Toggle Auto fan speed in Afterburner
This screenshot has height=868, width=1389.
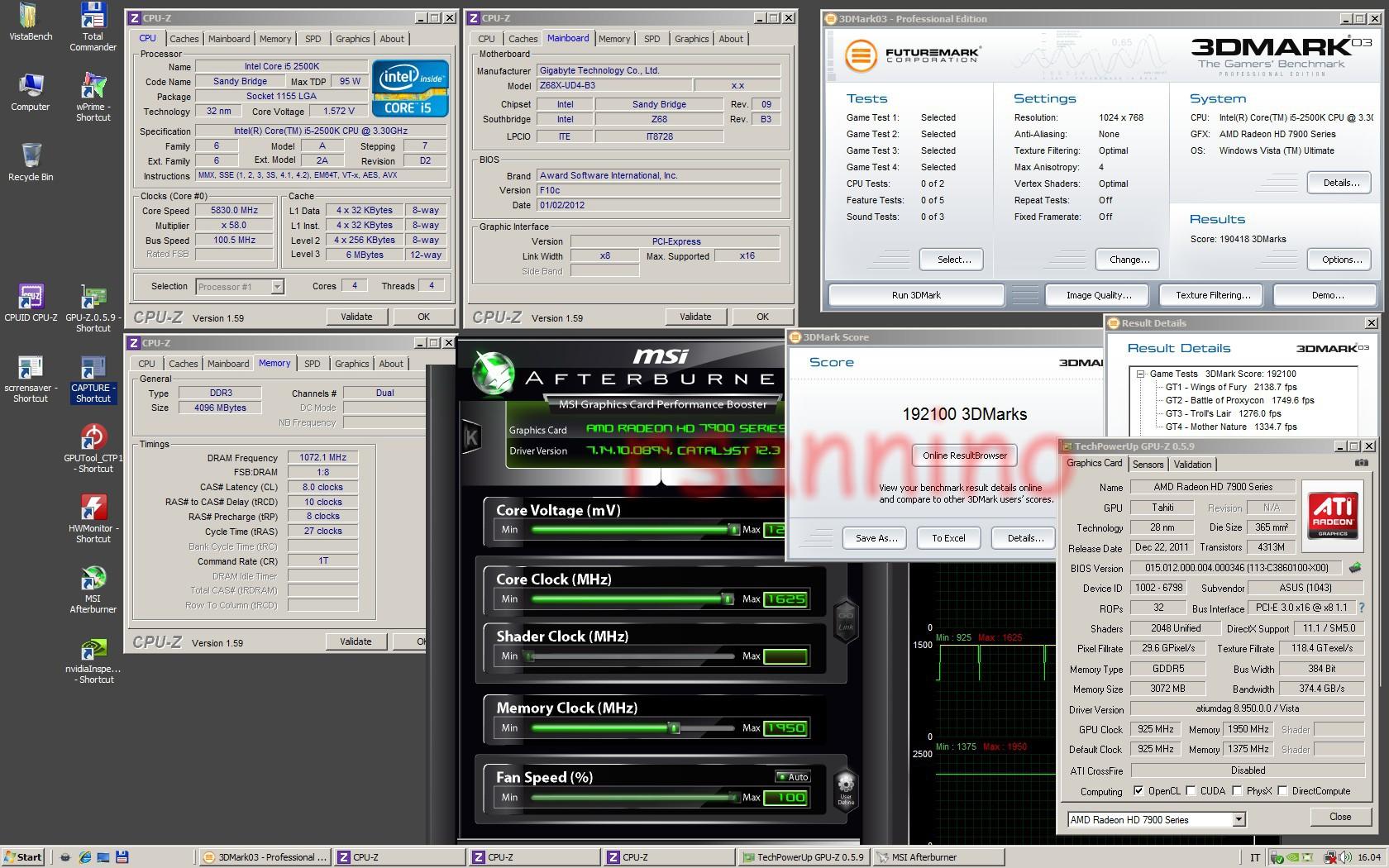(793, 776)
